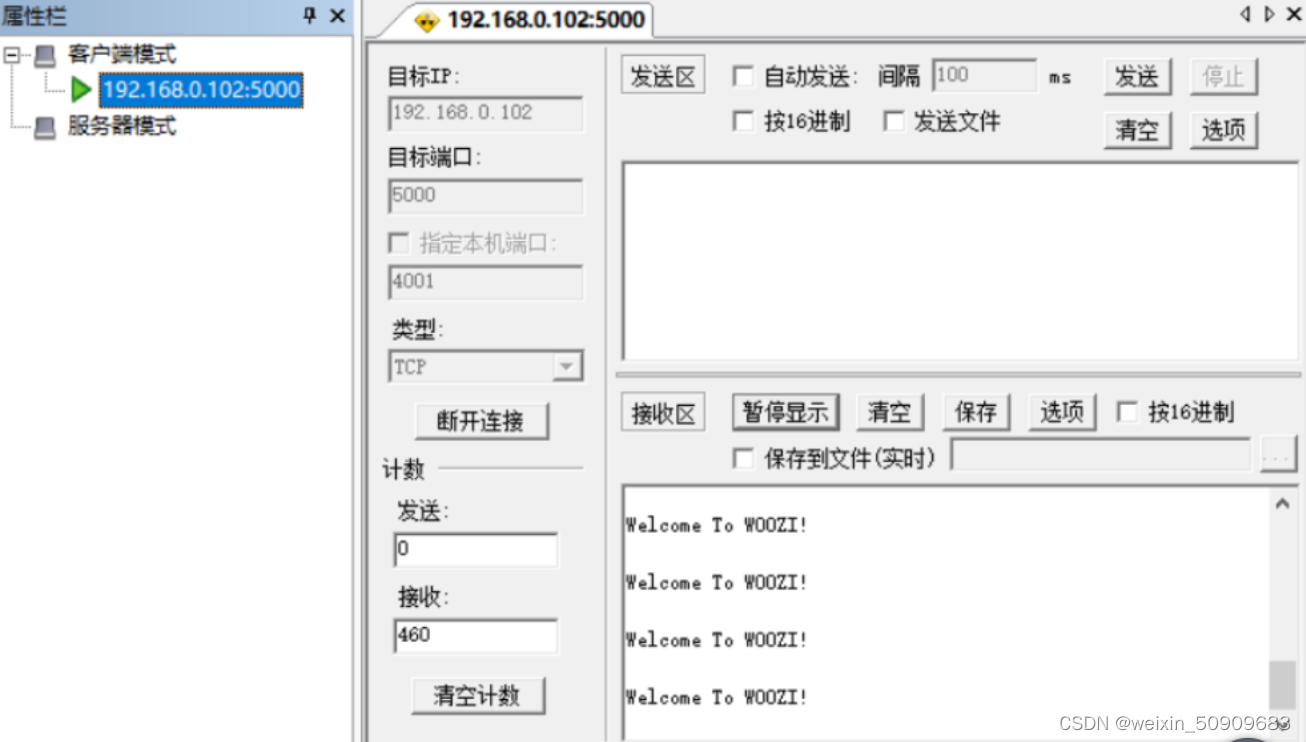Screen dimensions: 1306x742
Task: Close the 属性栏 panel
Action: click(337, 15)
